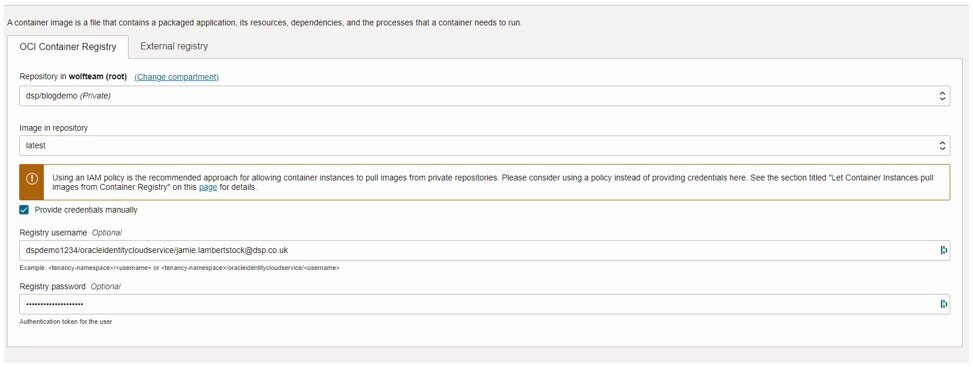Toggle the Provide credentials manually checkbox

24,210
